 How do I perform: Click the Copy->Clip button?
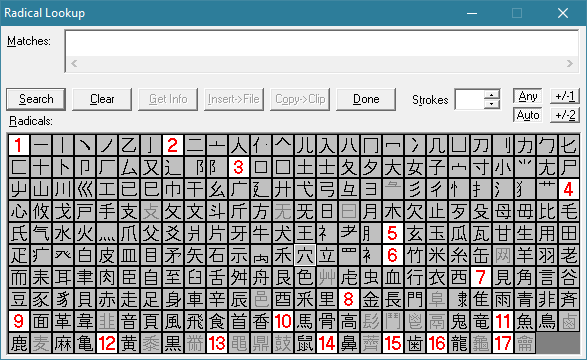tap(300, 99)
